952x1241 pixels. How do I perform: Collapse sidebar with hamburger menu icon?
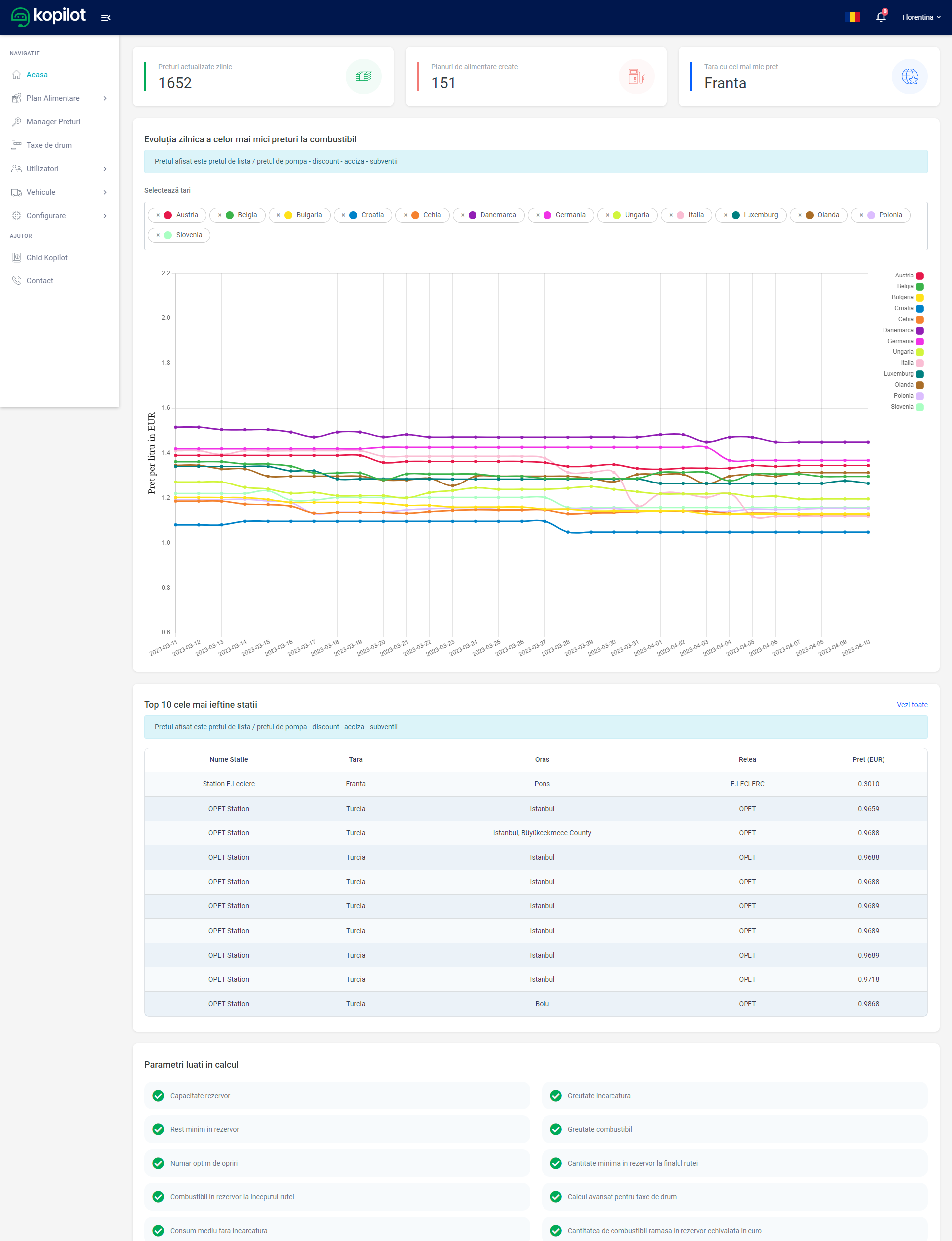(105, 17)
